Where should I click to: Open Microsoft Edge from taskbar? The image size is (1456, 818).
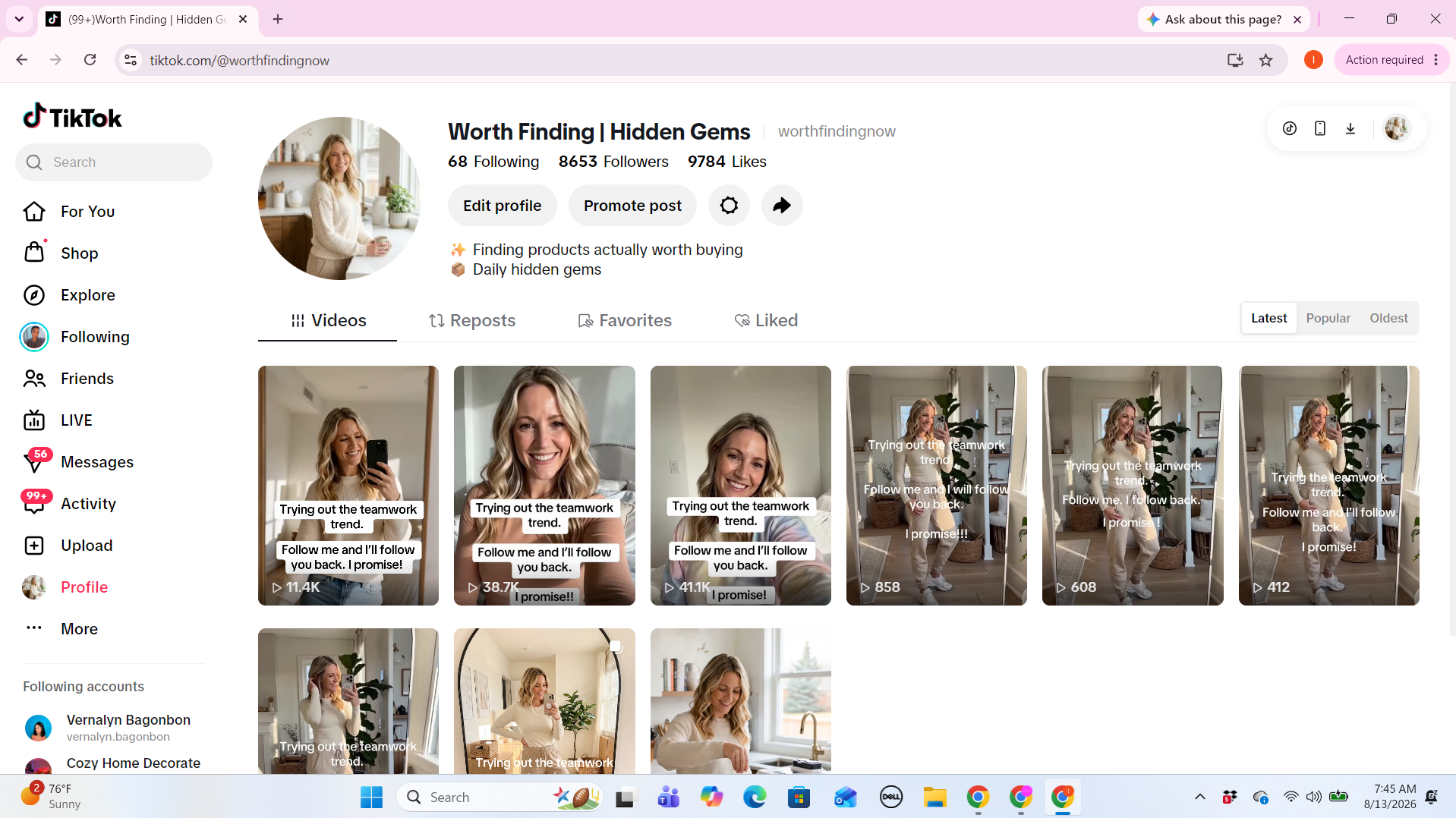755,797
